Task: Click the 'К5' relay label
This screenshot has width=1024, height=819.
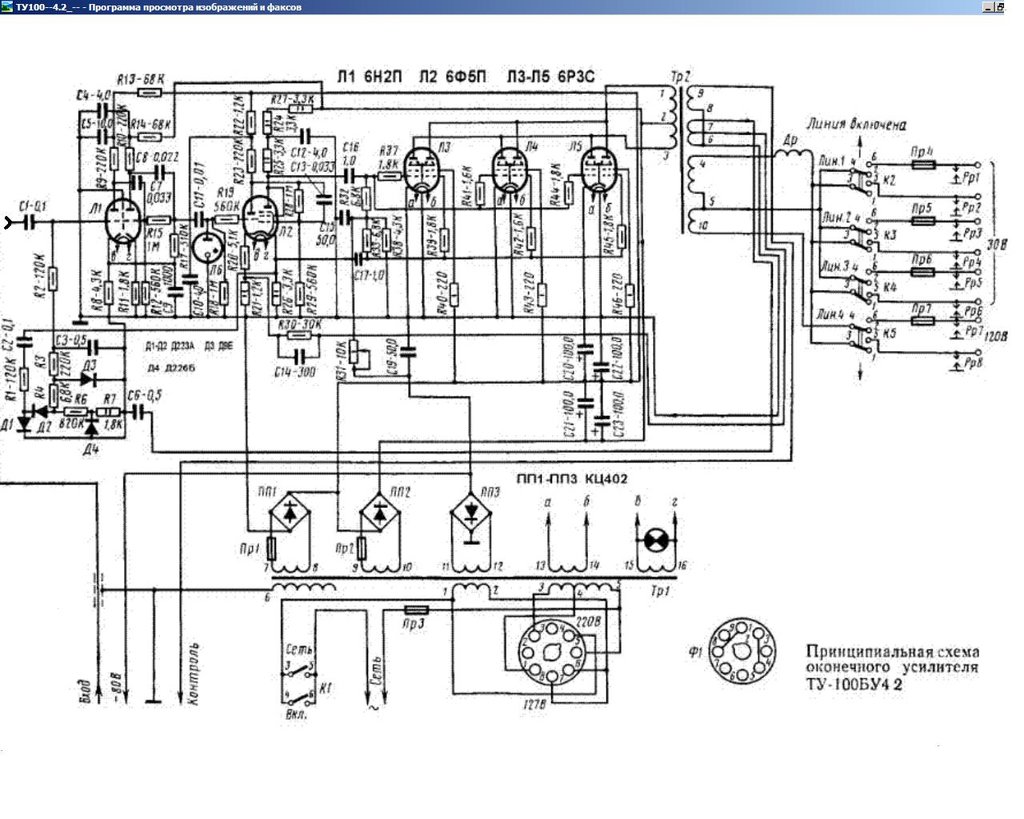Action: point(889,333)
